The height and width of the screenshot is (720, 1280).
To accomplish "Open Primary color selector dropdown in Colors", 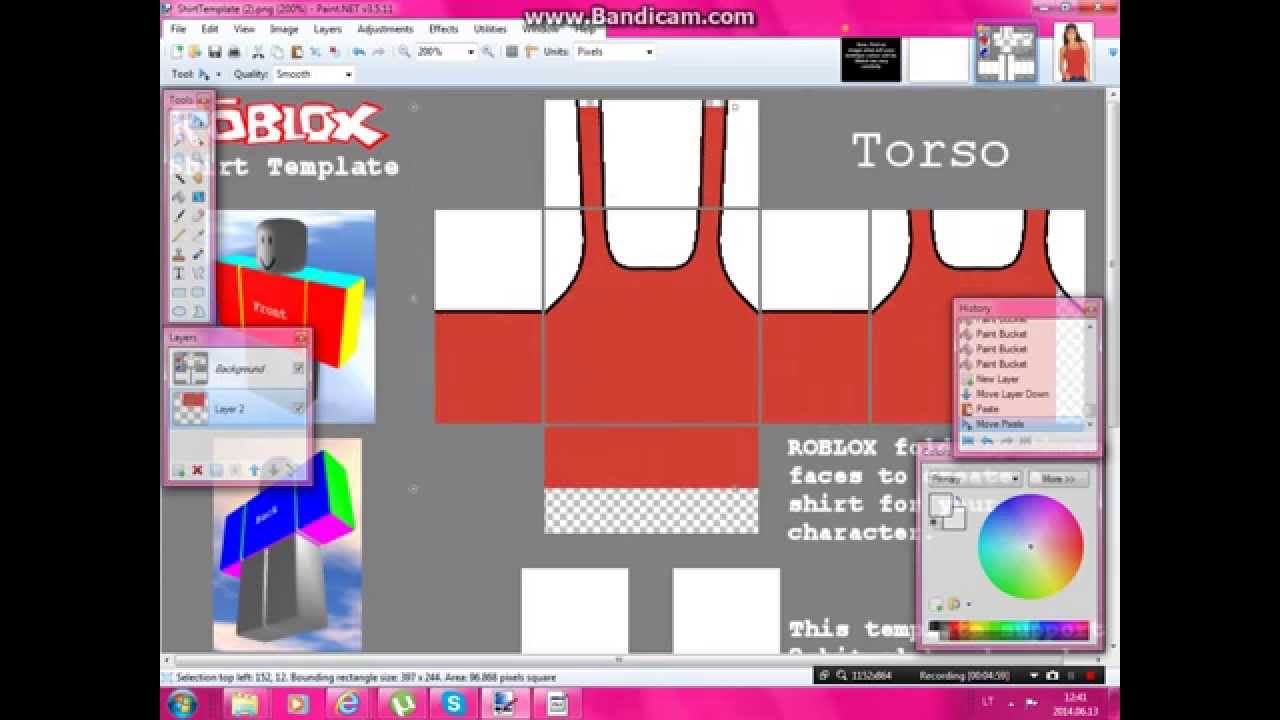I will (x=973, y=479).
